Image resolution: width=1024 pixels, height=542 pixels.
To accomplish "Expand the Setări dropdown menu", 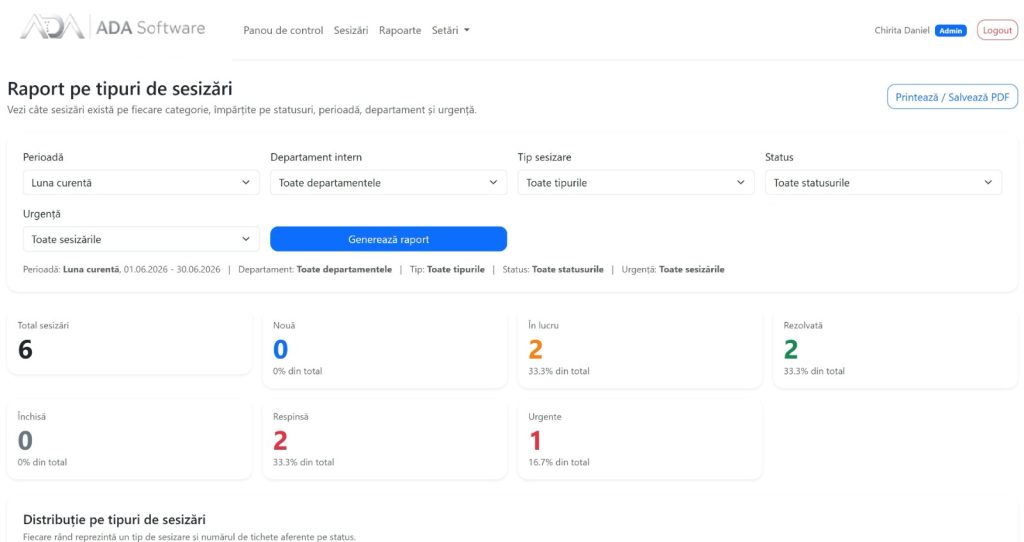I will [x=450, y=30].
